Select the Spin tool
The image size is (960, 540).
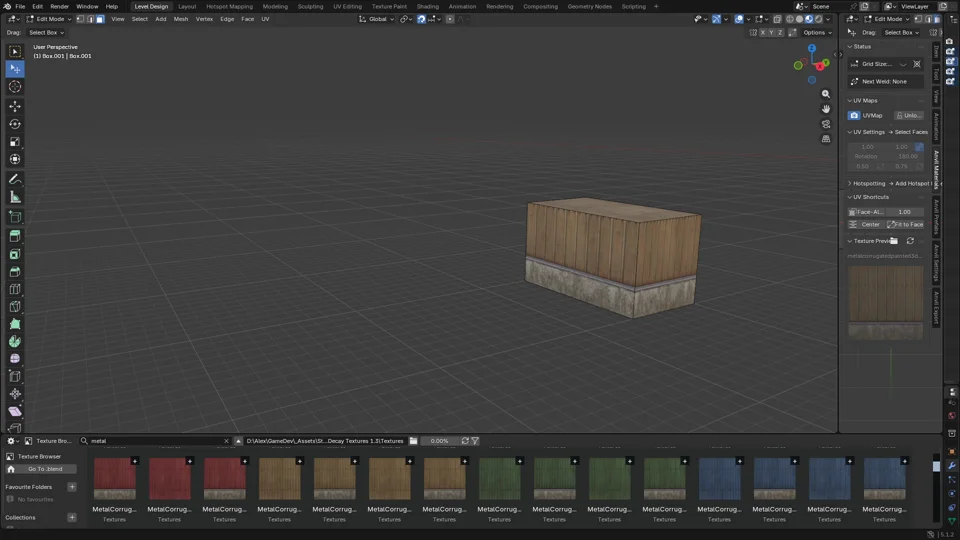15,342
